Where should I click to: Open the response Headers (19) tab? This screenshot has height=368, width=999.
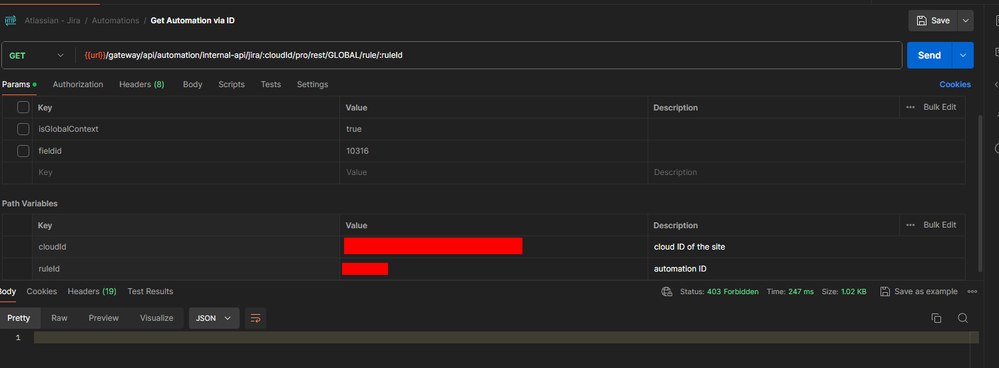tap(92, 291)
